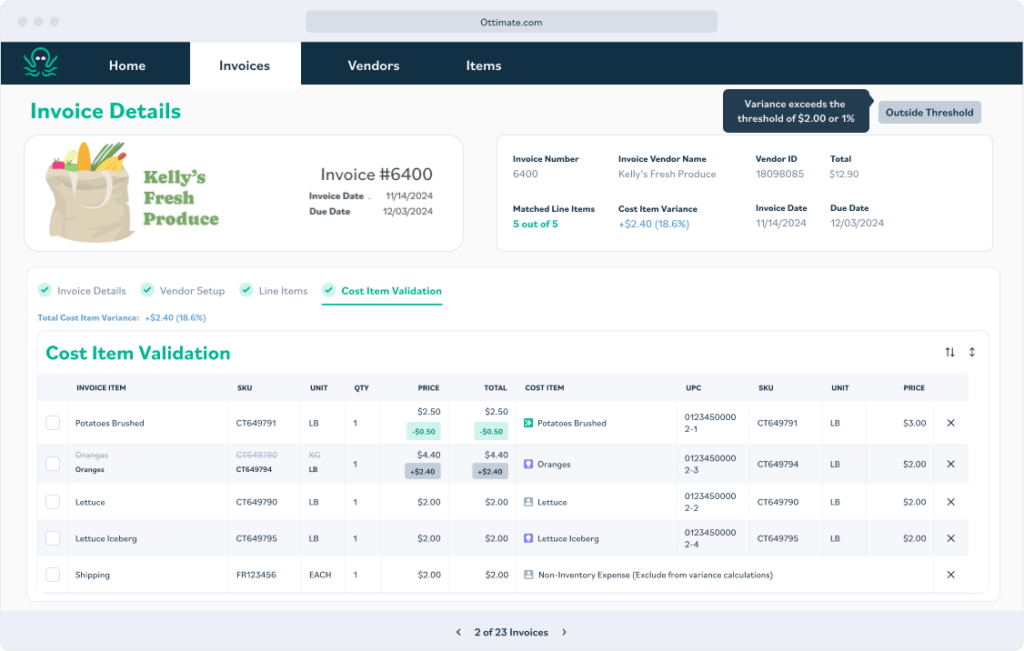Go to the Line Items step
This screenshot has height=651, width=1024.
(x=283, y=291)
